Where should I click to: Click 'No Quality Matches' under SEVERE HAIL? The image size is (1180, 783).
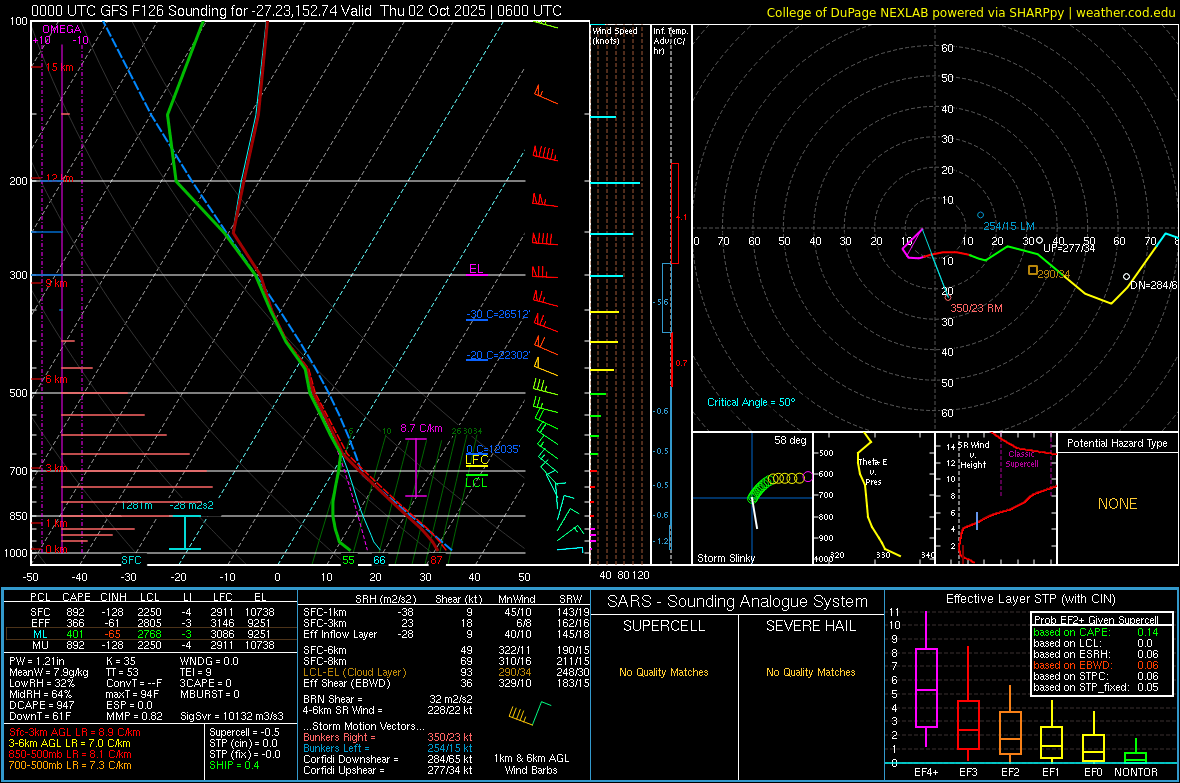tap(810, 672)
